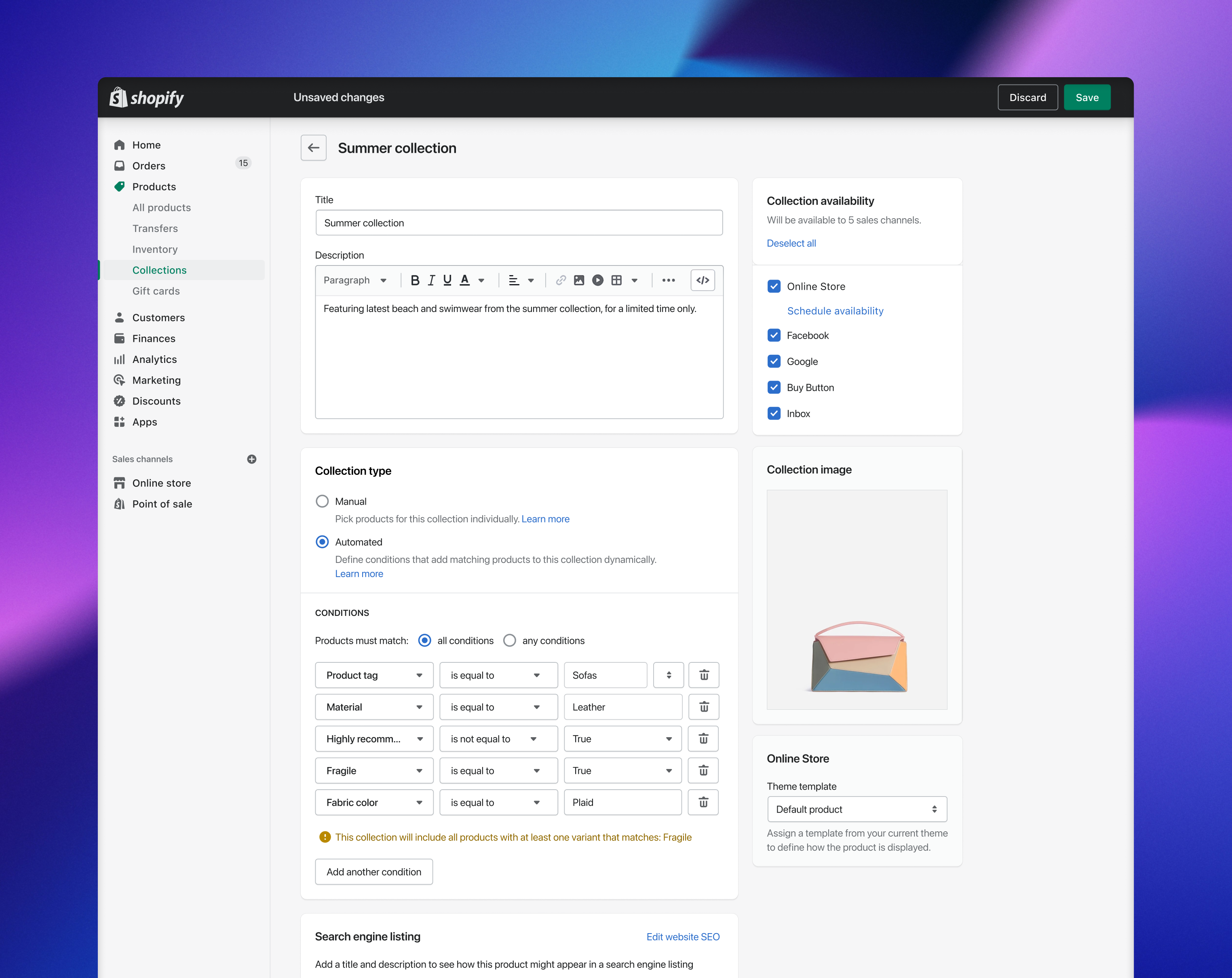Open the is not equal to dropdown
The image size is (1232, 978).
[498, 739]
